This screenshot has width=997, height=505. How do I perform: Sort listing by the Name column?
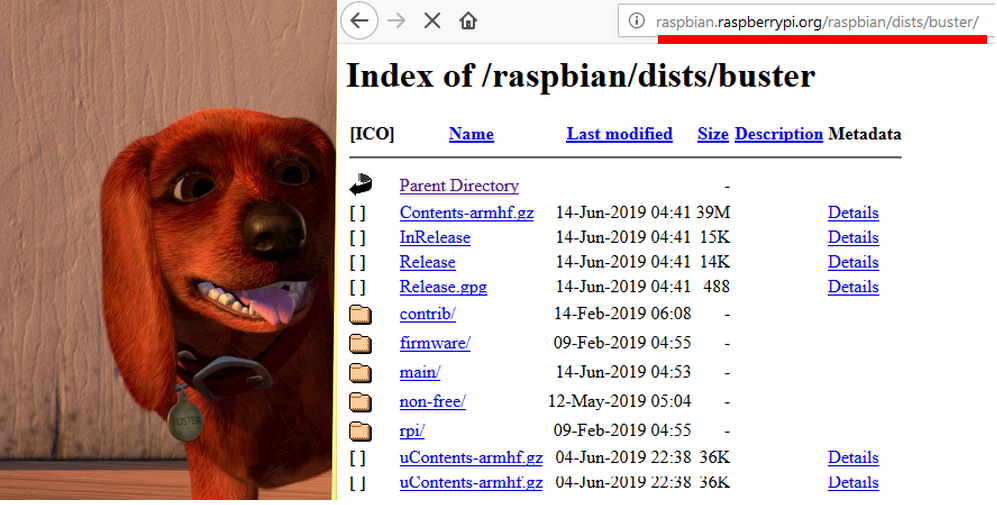tap(471, 134)
